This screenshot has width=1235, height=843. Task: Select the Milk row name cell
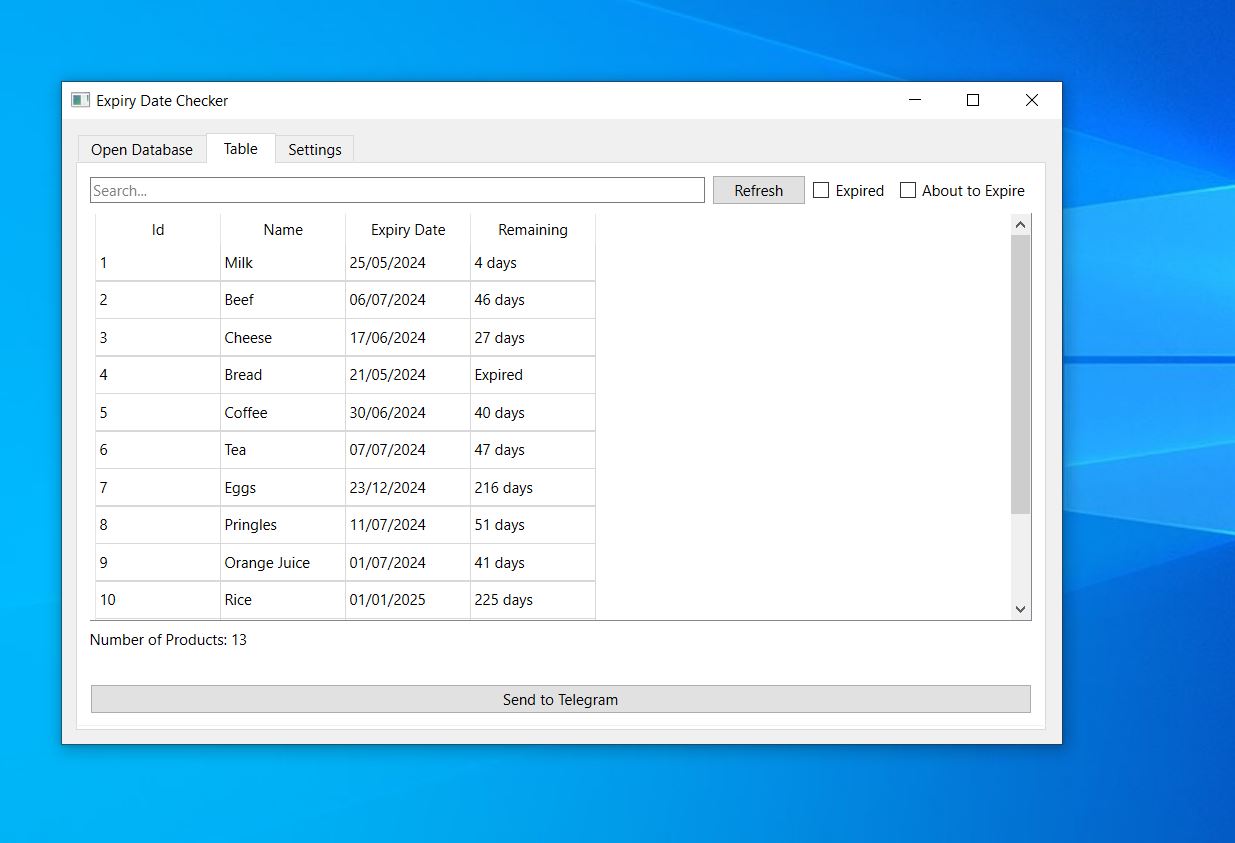283,263
